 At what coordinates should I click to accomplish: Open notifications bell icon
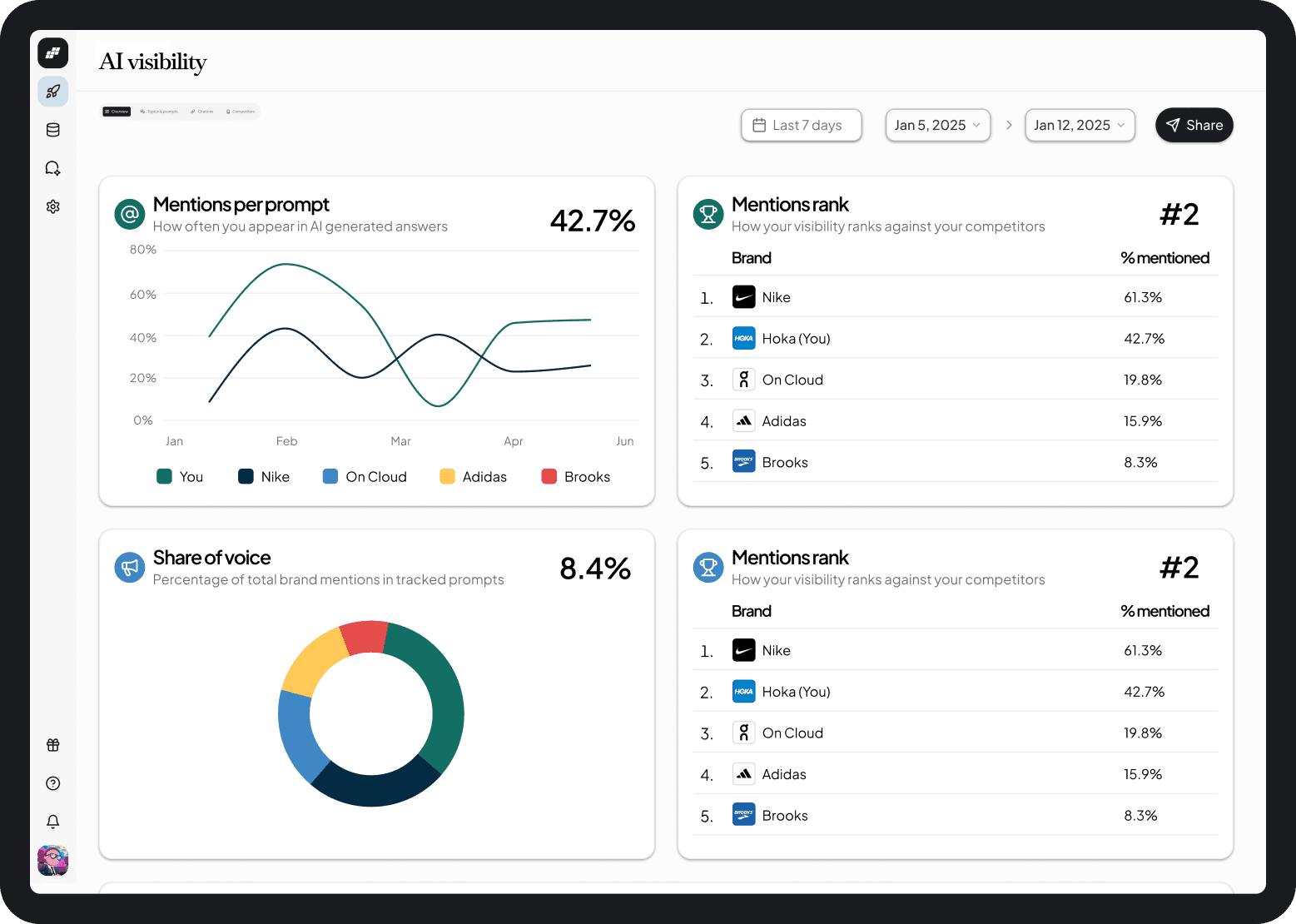click(x=53, y=822)
